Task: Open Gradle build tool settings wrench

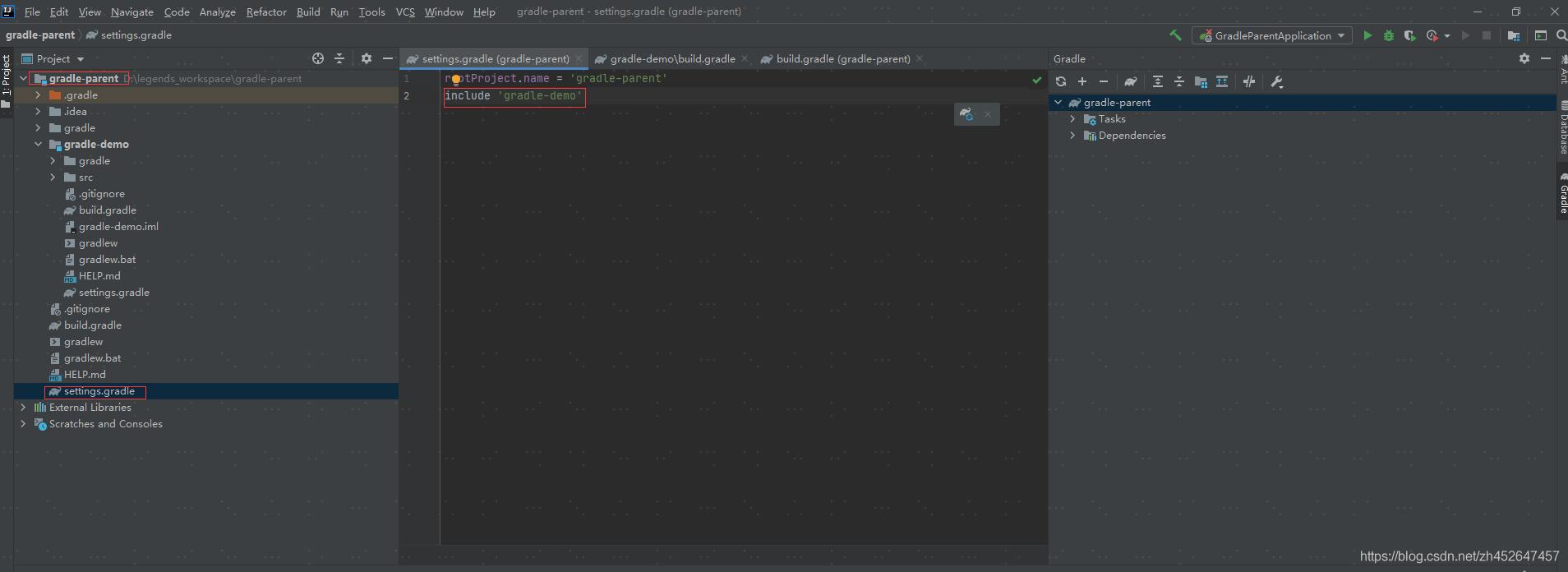Action: pyautogui.click(x=1276, y=81)
